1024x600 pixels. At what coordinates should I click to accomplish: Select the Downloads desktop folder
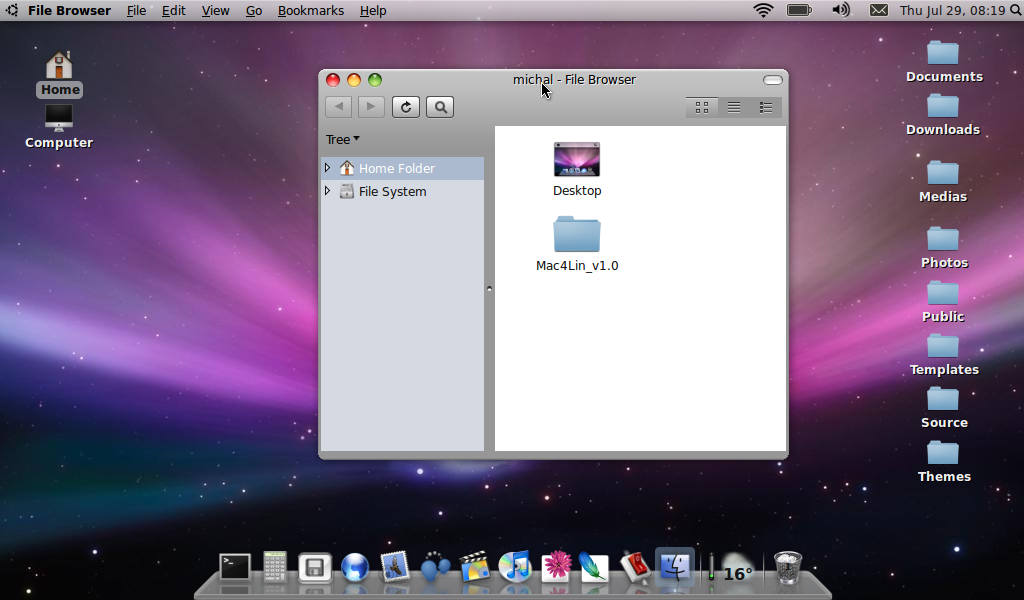coord(943,115)
